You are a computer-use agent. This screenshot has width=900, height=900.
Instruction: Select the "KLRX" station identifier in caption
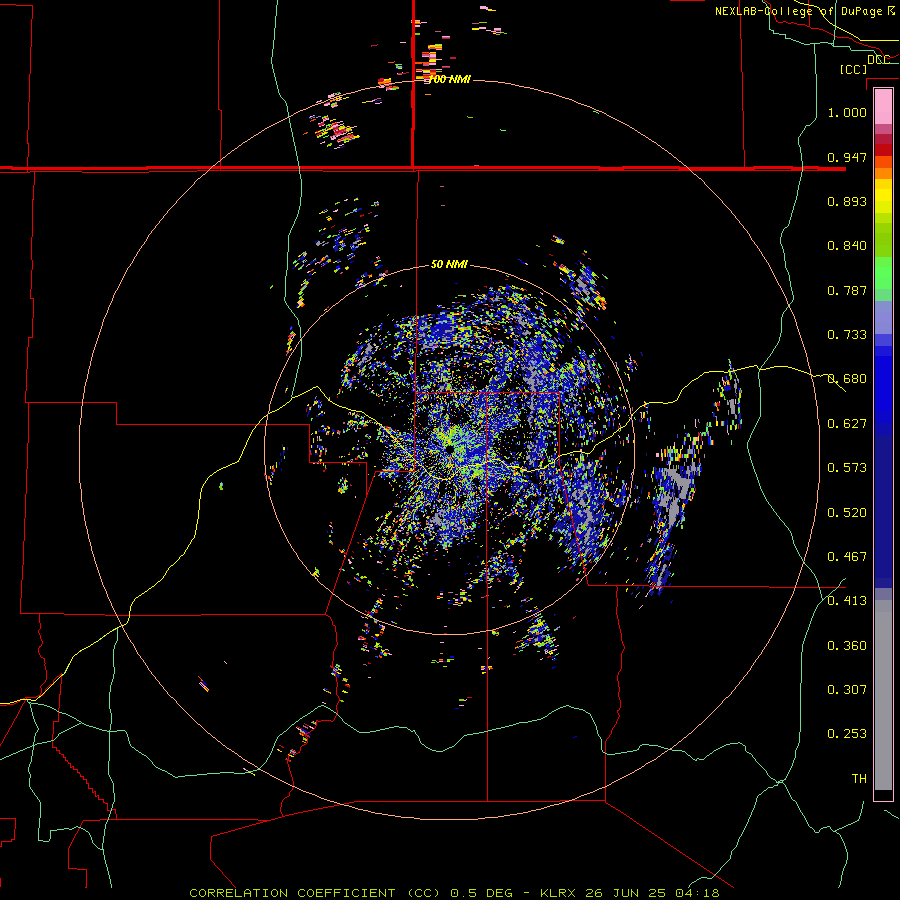pyautogui.click(x=557, y=893)
